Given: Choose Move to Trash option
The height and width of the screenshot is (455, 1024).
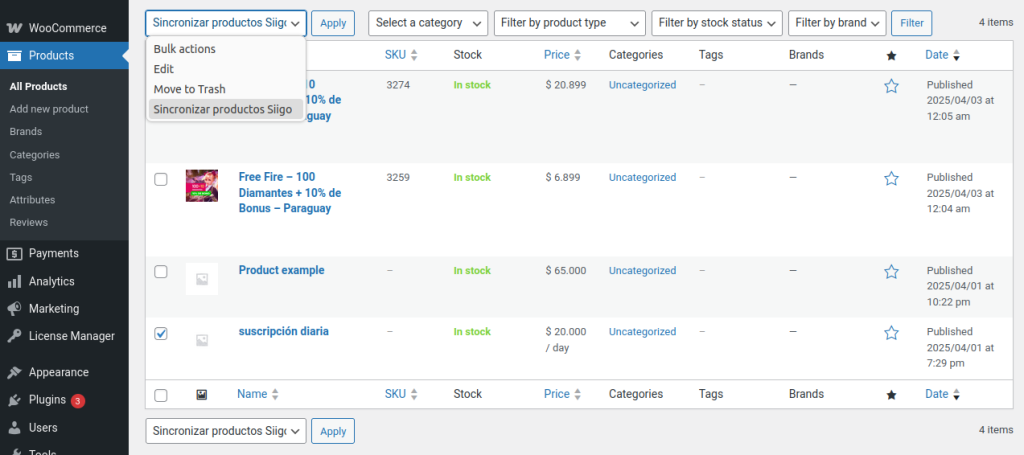Looking at the screenshot, I should (226, 89).
